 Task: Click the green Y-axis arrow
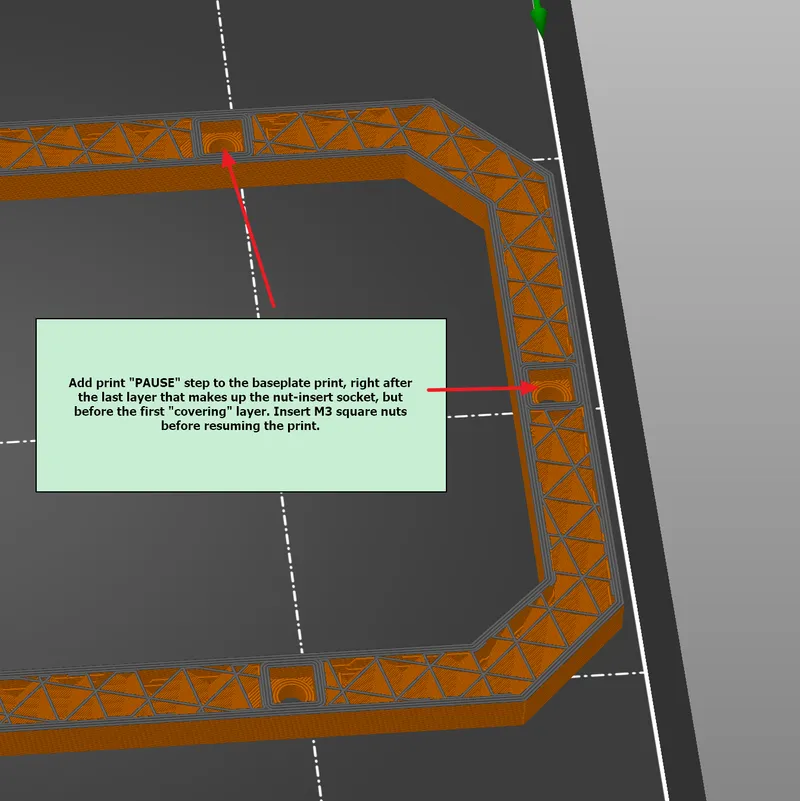point(538,18)
